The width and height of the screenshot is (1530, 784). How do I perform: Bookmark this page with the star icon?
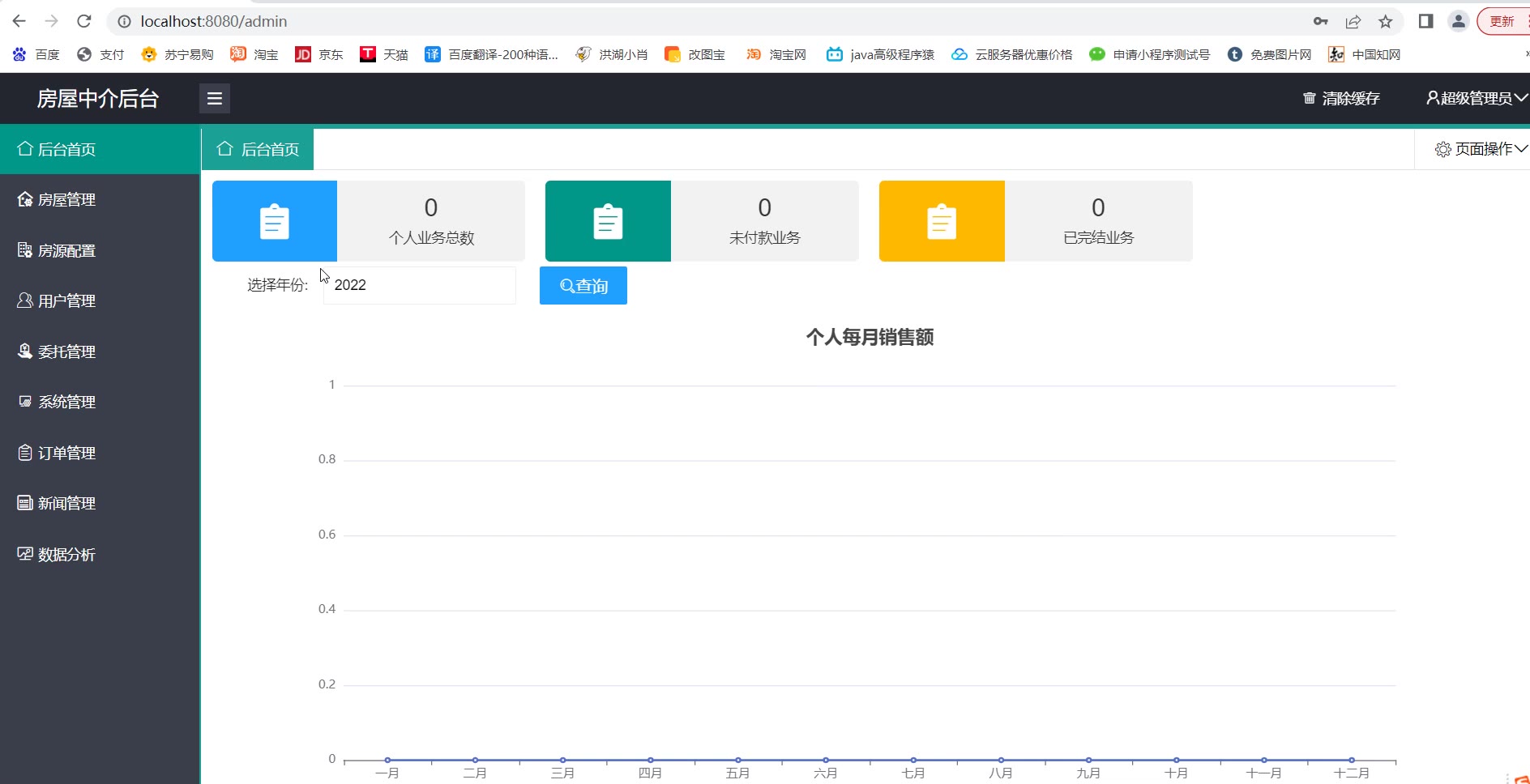1386,21
